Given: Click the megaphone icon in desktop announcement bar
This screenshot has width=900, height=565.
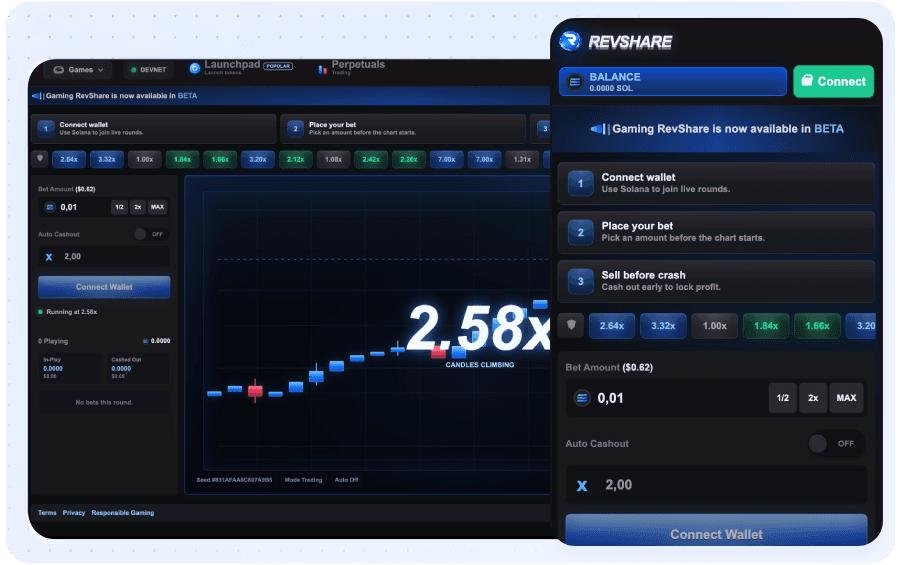Looking at the screenshot, I should pos(37,96).
